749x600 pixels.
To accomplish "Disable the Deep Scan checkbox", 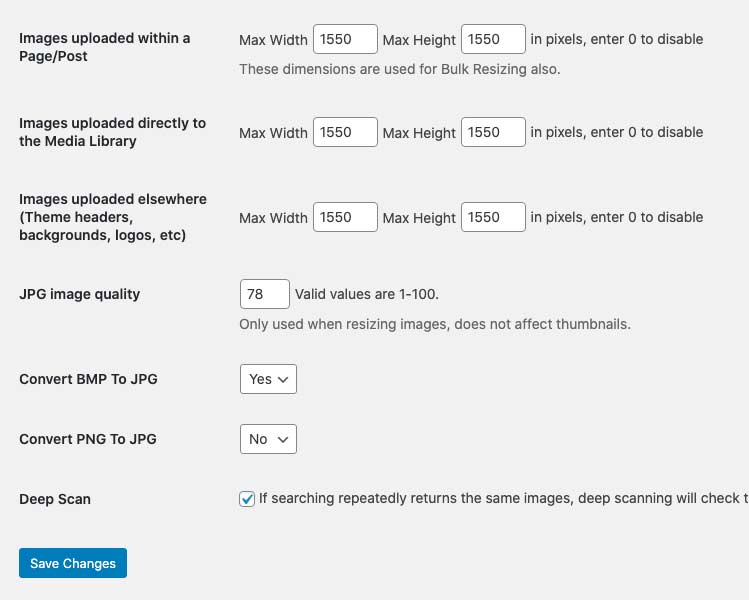I will [x=247, y=499].
